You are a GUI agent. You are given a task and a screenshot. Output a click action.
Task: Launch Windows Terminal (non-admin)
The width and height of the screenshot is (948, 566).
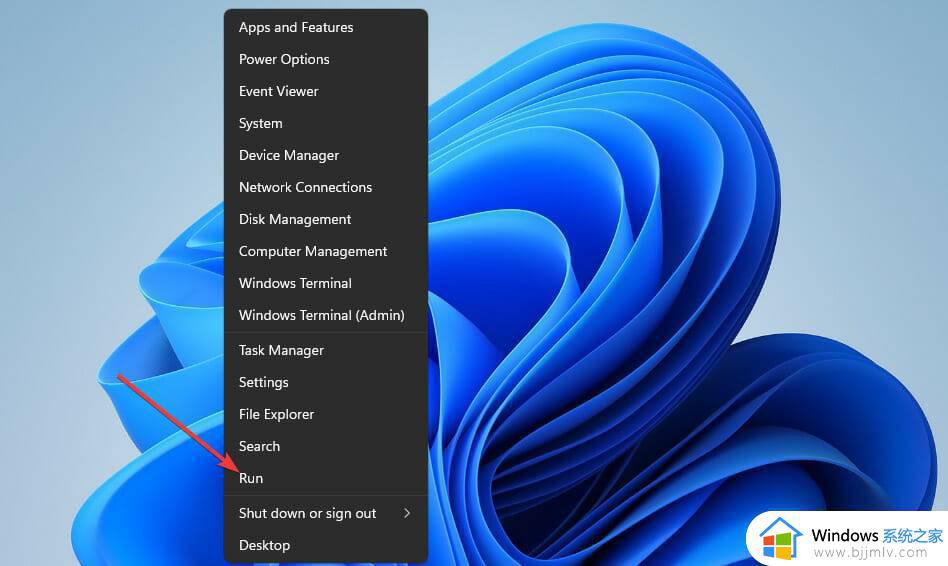tap(326, 284)
